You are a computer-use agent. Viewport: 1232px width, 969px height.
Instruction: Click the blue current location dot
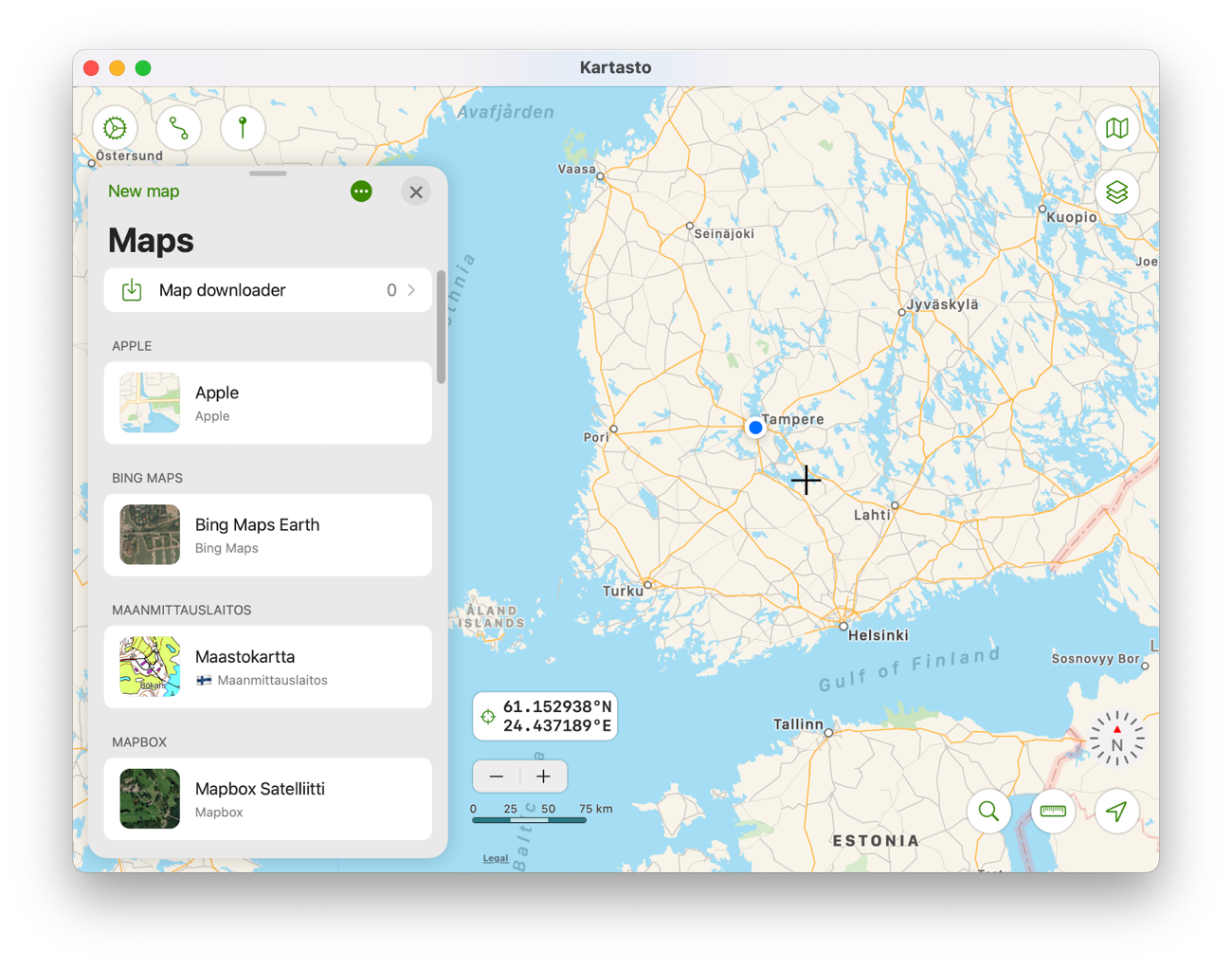(755, 428)
